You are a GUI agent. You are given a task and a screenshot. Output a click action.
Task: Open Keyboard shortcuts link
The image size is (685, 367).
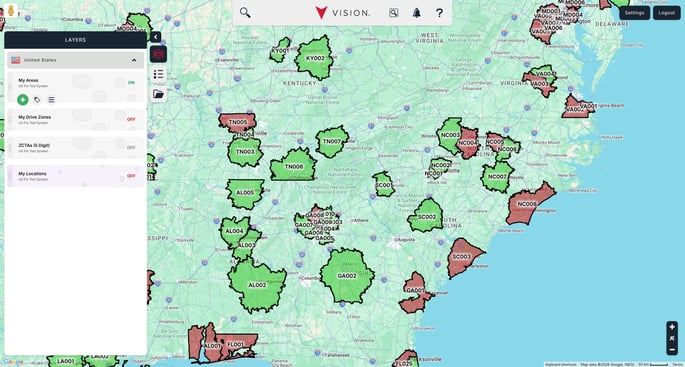coord(560,364)
